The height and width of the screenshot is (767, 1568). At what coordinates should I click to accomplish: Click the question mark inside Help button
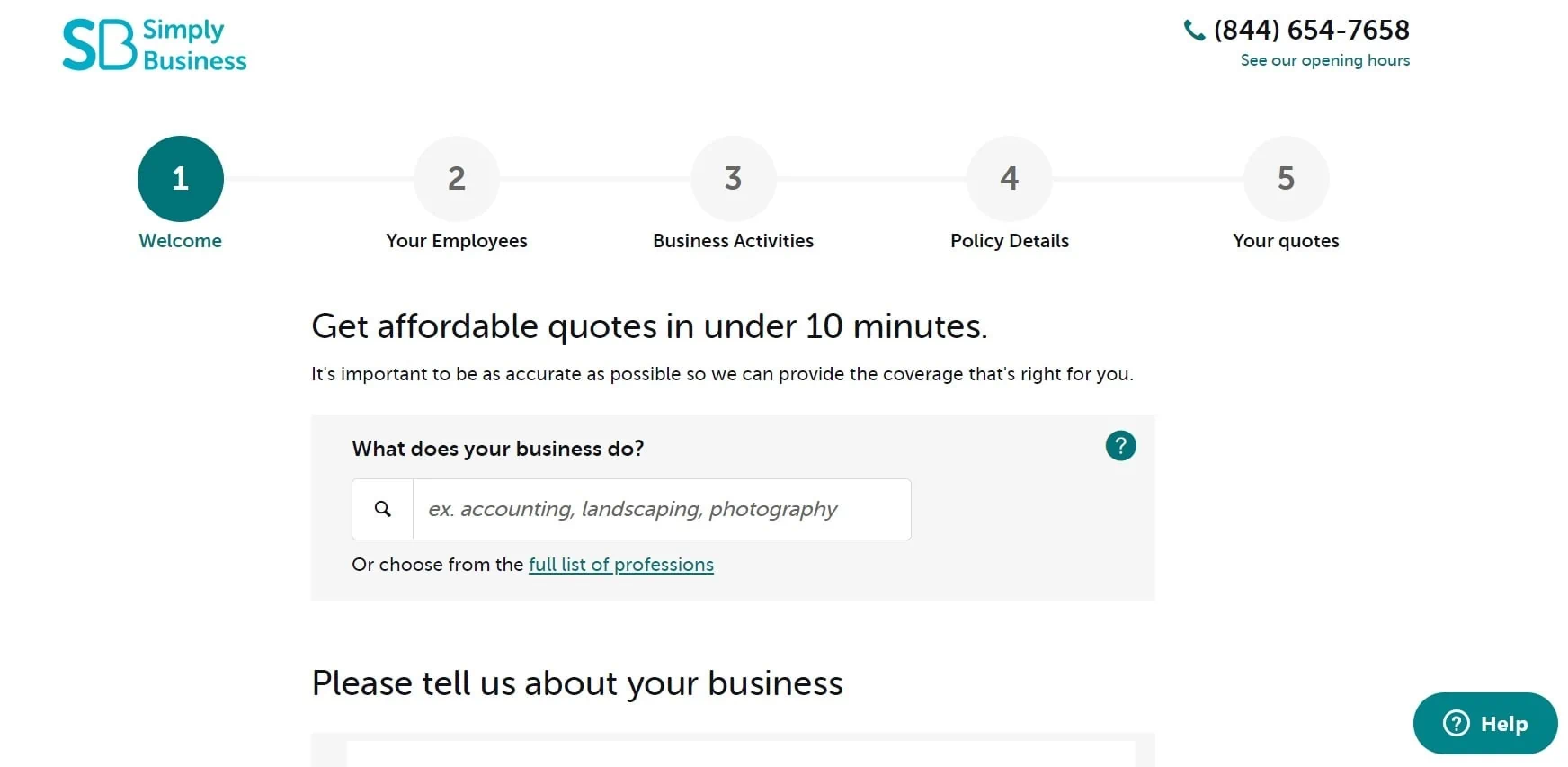(1456, 723)
